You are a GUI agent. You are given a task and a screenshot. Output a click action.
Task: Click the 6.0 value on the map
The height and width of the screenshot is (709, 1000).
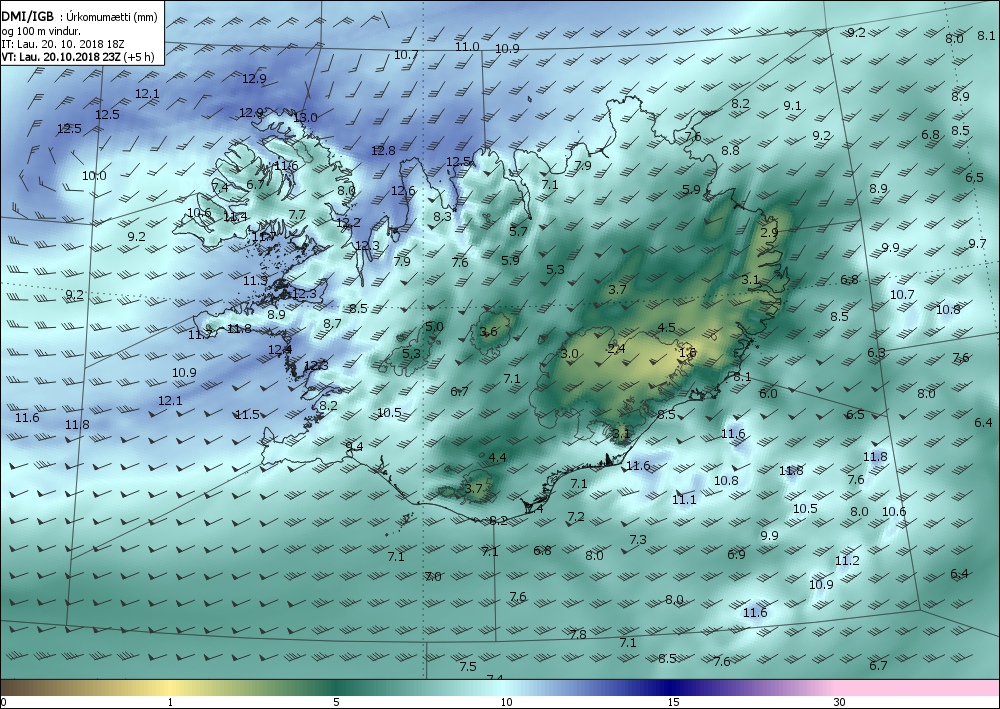768,393
